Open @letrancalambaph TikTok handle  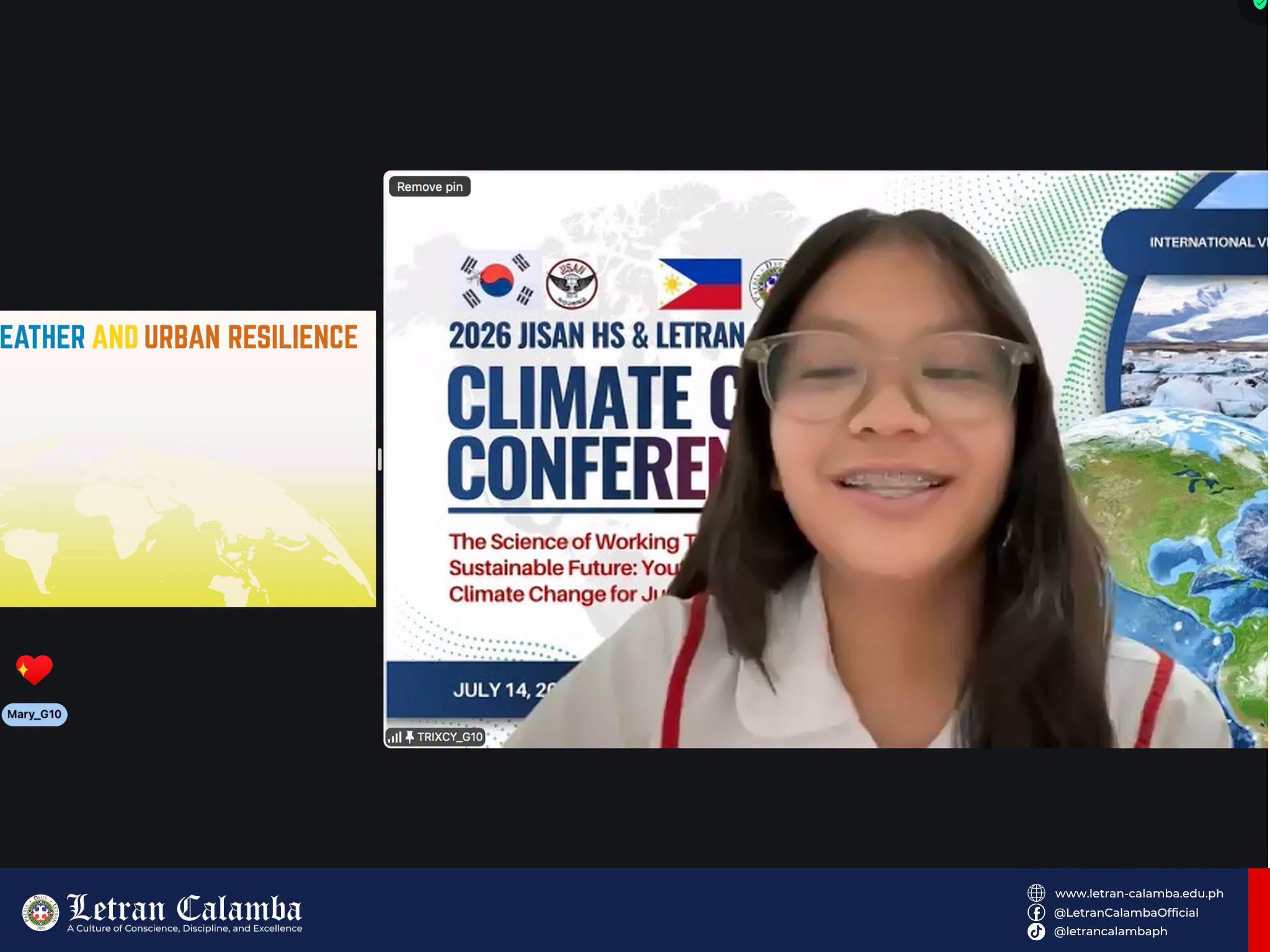pos(1111,931)
